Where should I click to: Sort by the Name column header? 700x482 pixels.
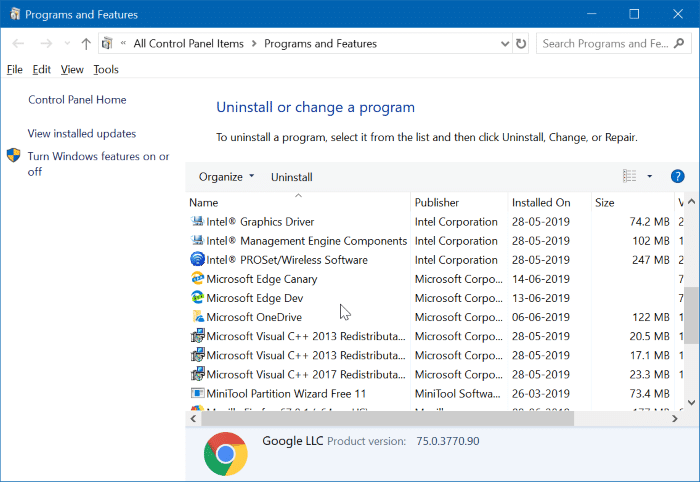pos(298,202)
